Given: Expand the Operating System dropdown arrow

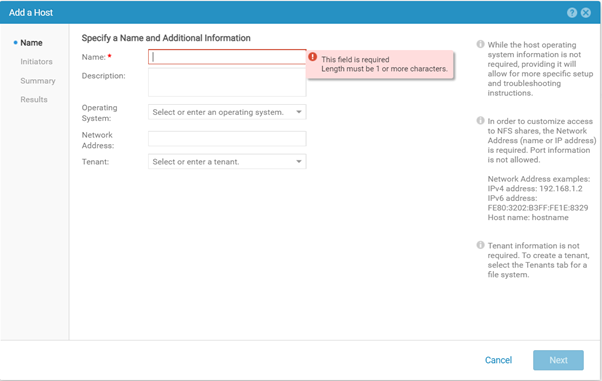Looking at the screenshot, I should (299, 112).
